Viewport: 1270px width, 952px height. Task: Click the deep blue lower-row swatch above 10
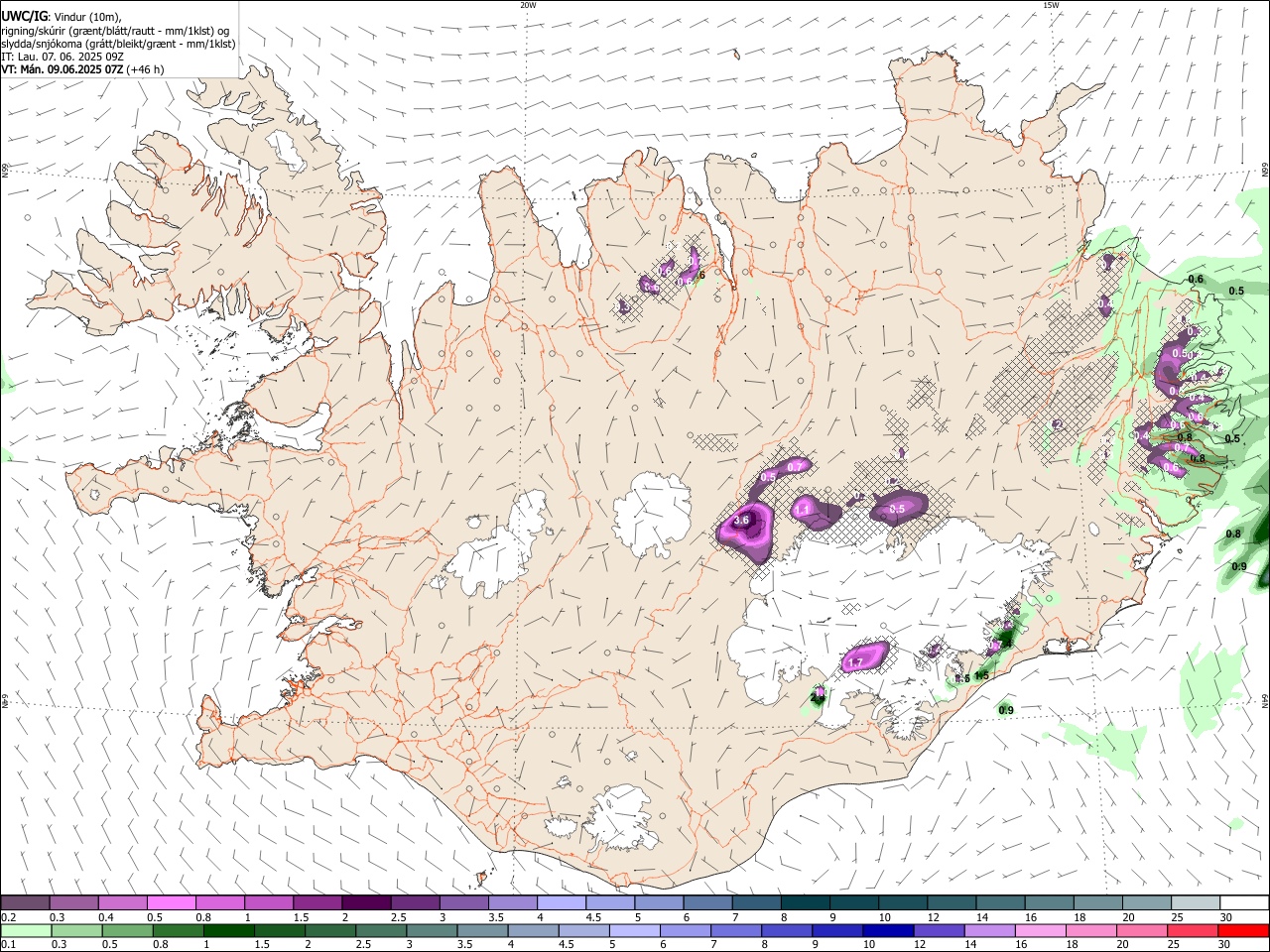888,930
